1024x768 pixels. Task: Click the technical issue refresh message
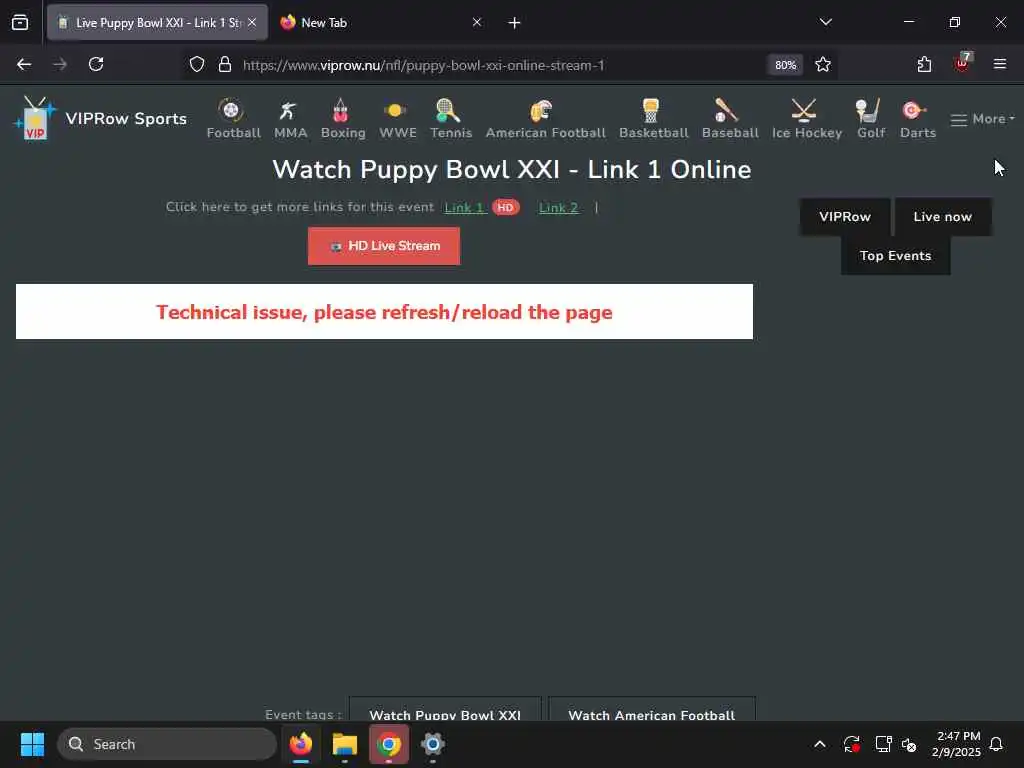click(384, 312)
